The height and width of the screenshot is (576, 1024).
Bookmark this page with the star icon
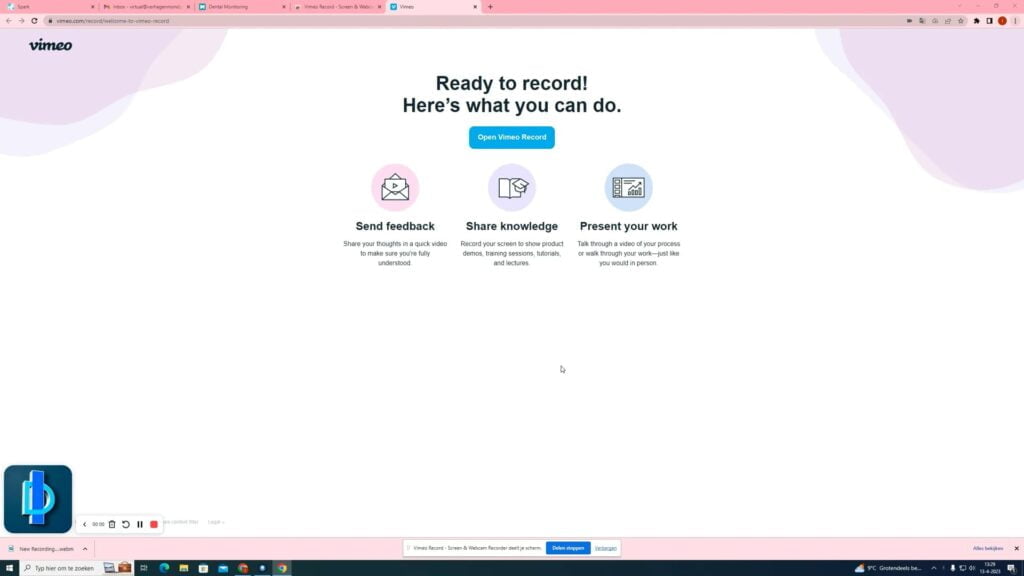tap(961, 20)
